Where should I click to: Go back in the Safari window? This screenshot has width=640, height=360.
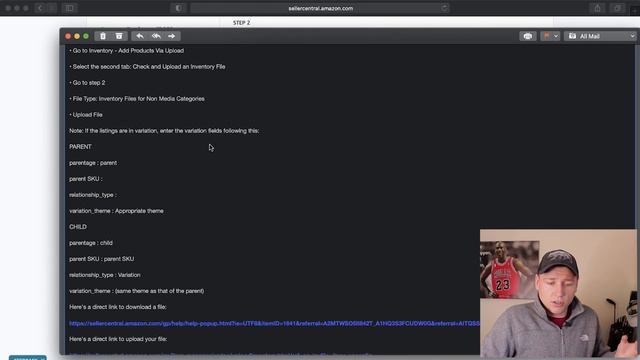(x=40, y=8)
